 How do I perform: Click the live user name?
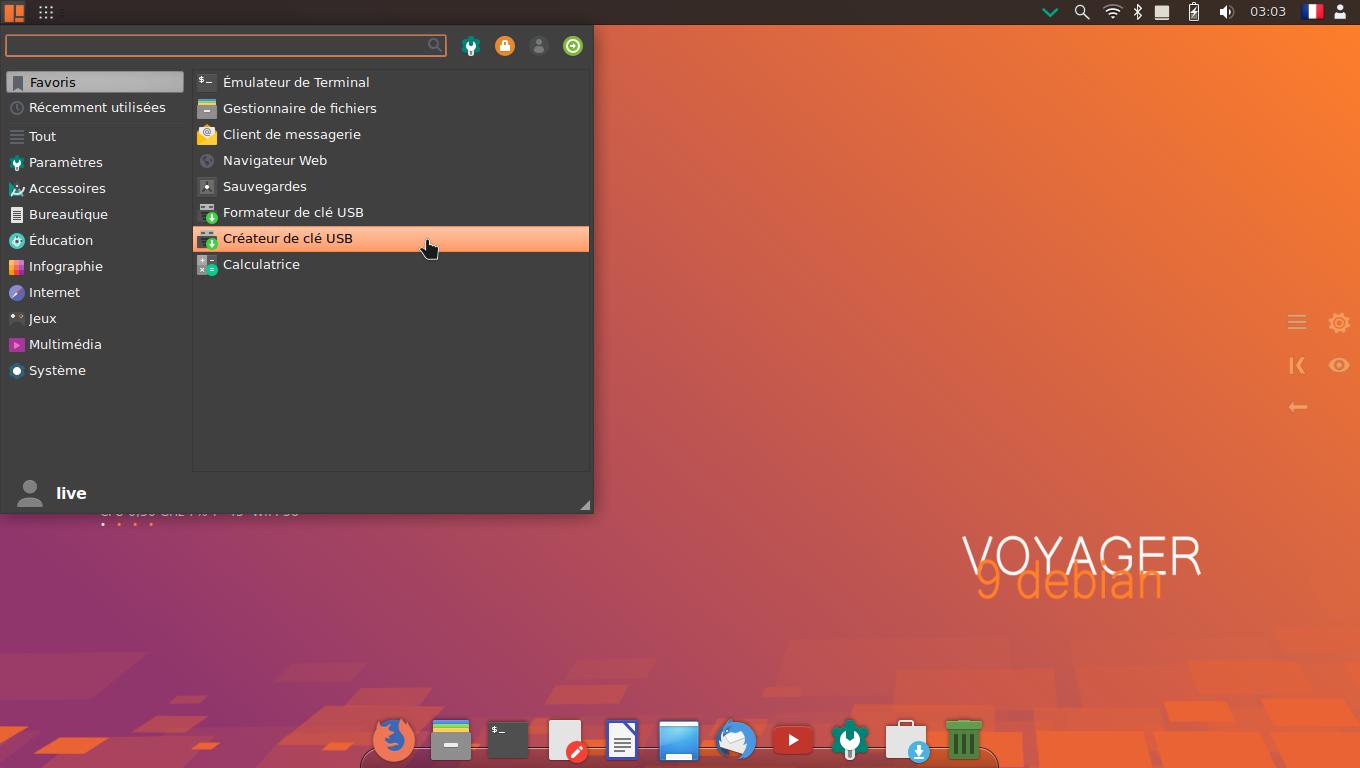pyautogui.click(x=71, y=493)
